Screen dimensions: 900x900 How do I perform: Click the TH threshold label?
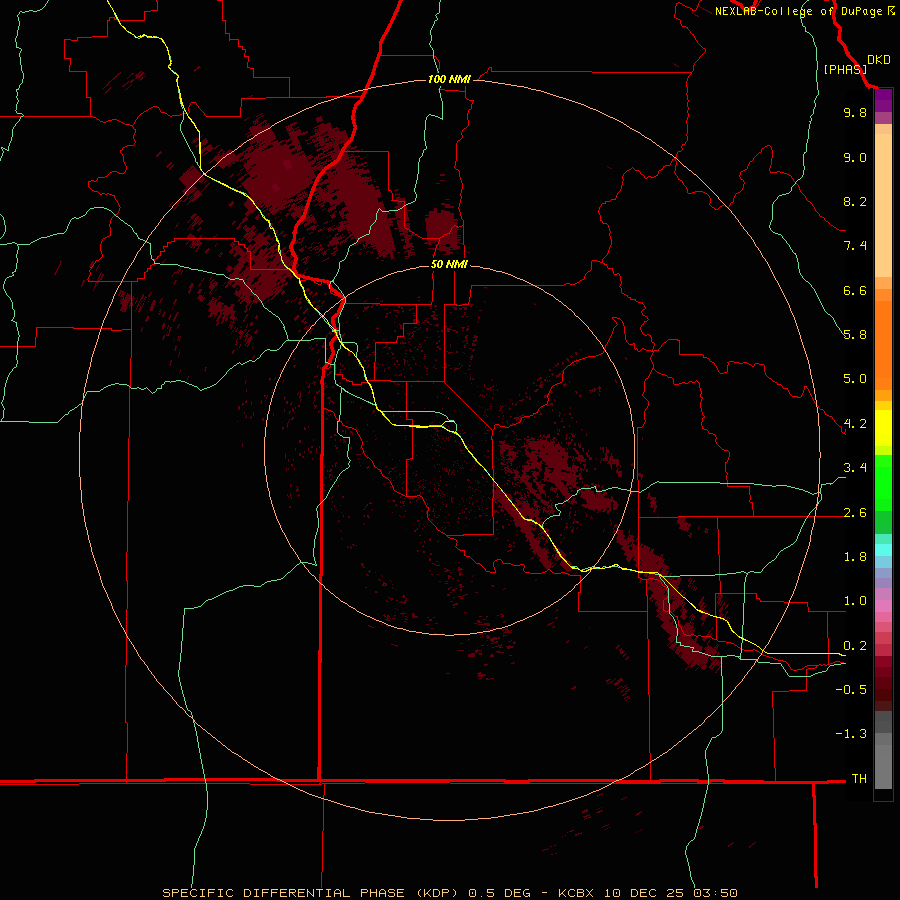click(859, 779)
